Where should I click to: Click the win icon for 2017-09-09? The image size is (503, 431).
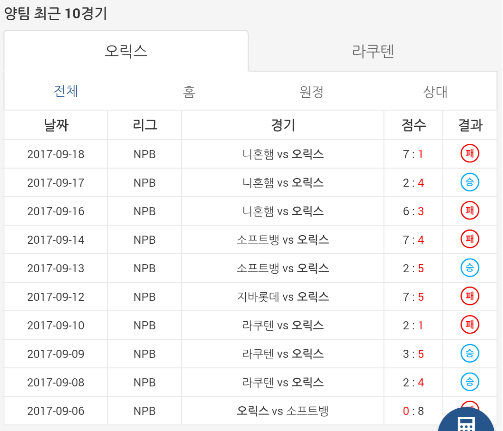(x=470, y=353)
